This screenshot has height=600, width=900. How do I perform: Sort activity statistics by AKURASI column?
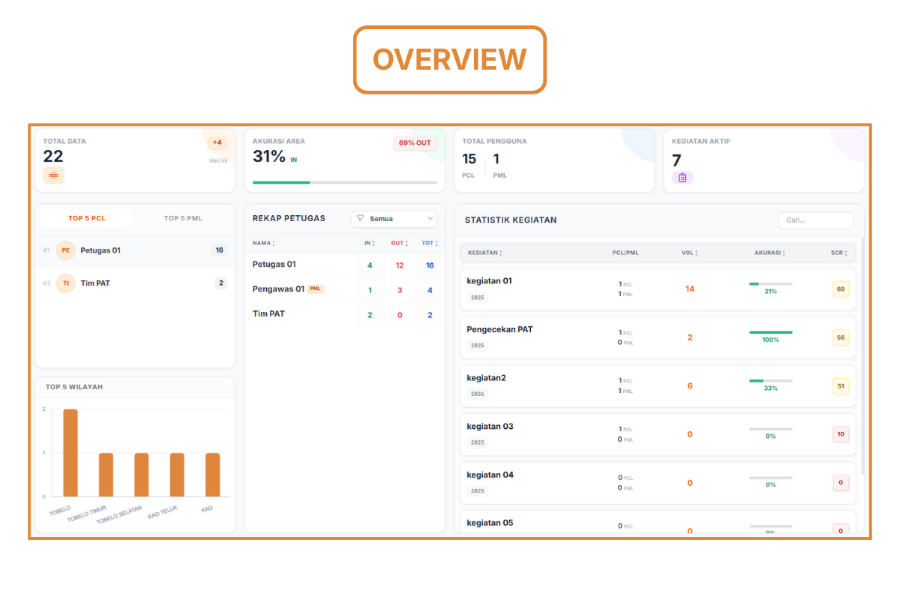[x=770, y=253]
